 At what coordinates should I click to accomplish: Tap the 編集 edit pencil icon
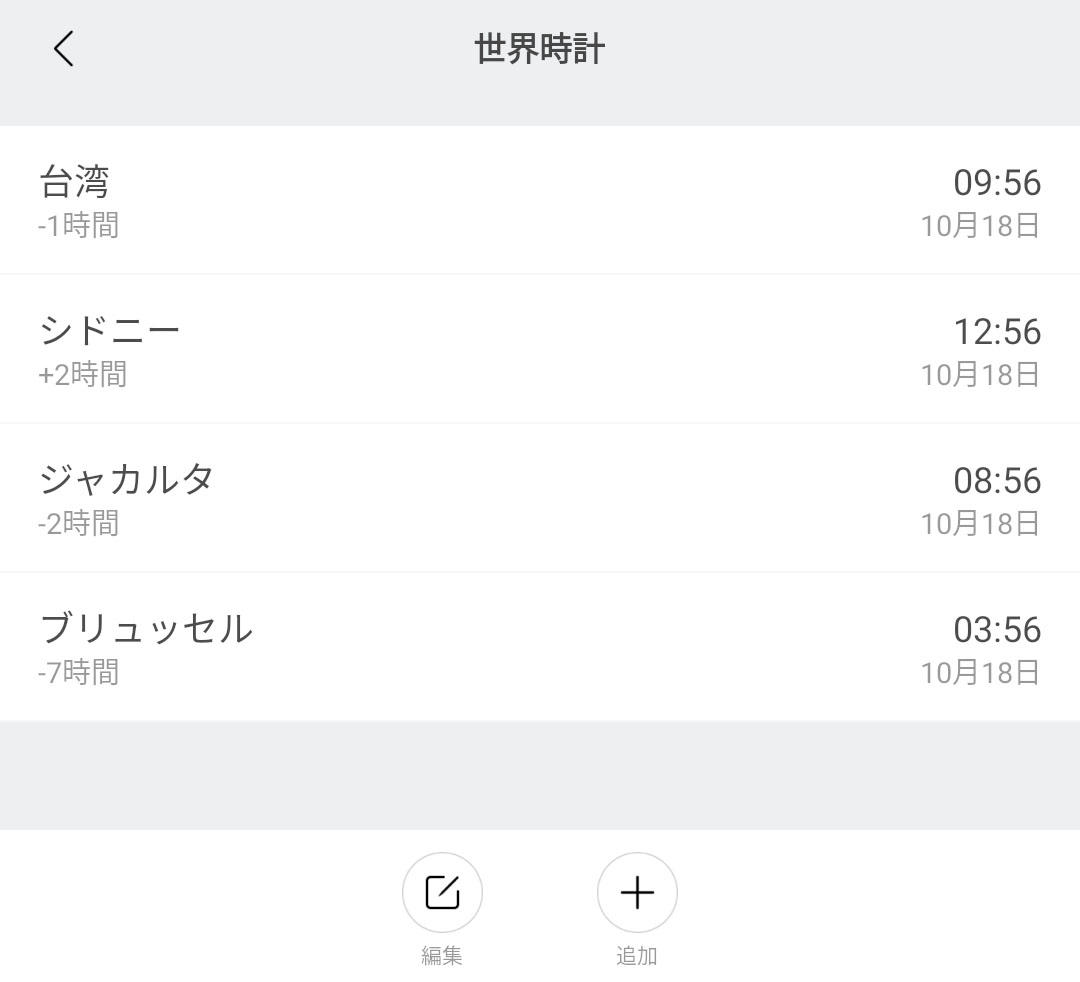pos(442,892)
